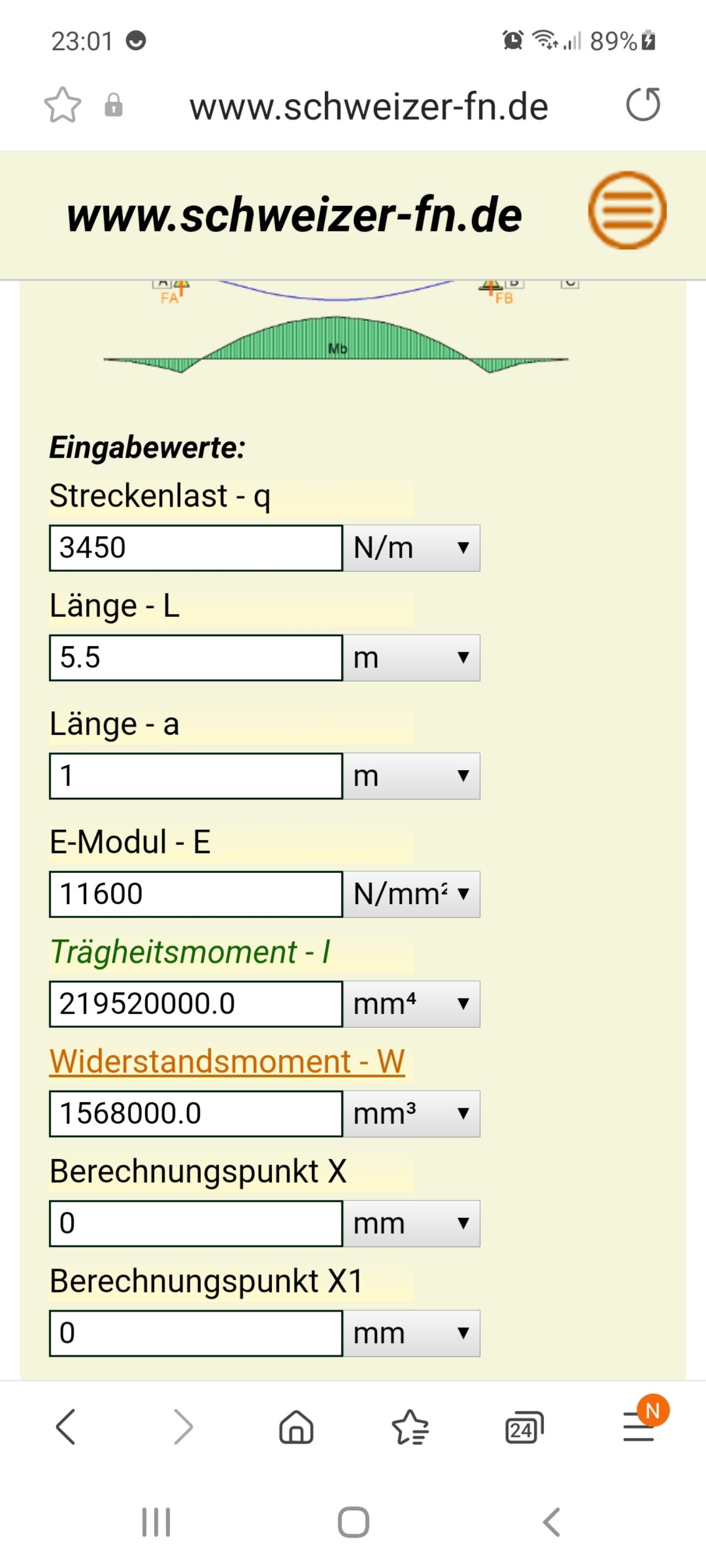The width and height of the screenshot is (706, 1568).
Task: Tap the padlock site security icon
Action: click(x=114, y=105)
